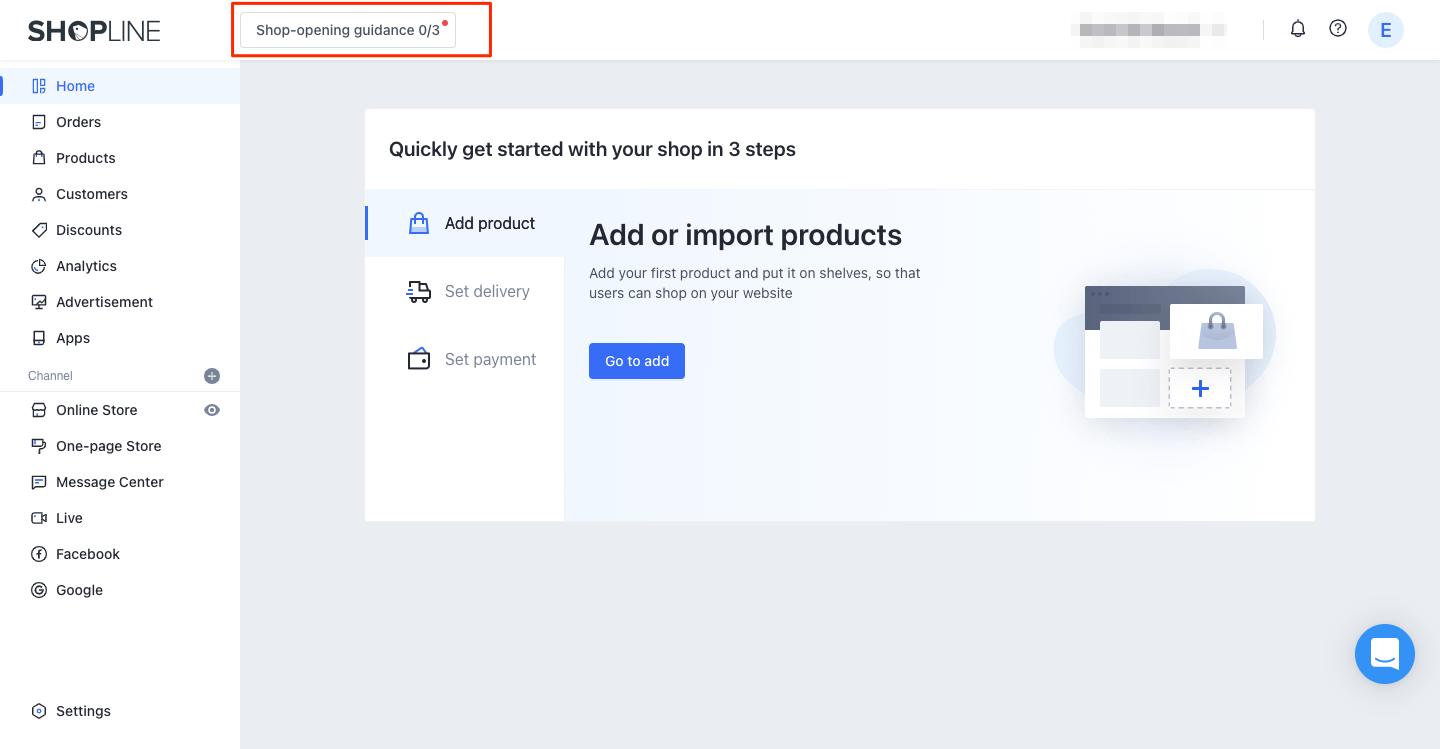Image resolution: width=1440 pixels, height=749 pixels.
Task: Open the chat support bubble
Action: 1384,654
